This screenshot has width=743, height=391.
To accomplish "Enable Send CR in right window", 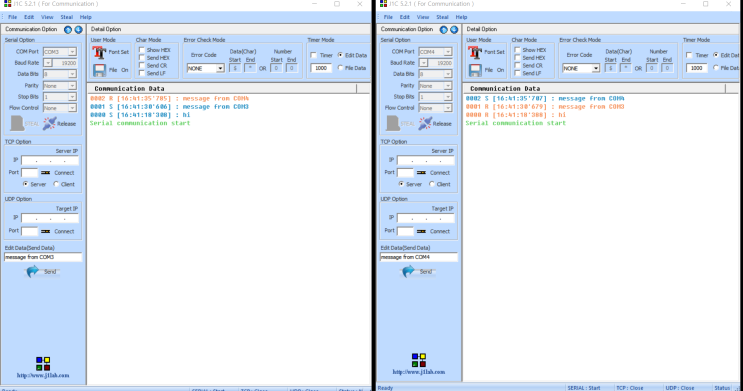I will (x=517, y=65).
